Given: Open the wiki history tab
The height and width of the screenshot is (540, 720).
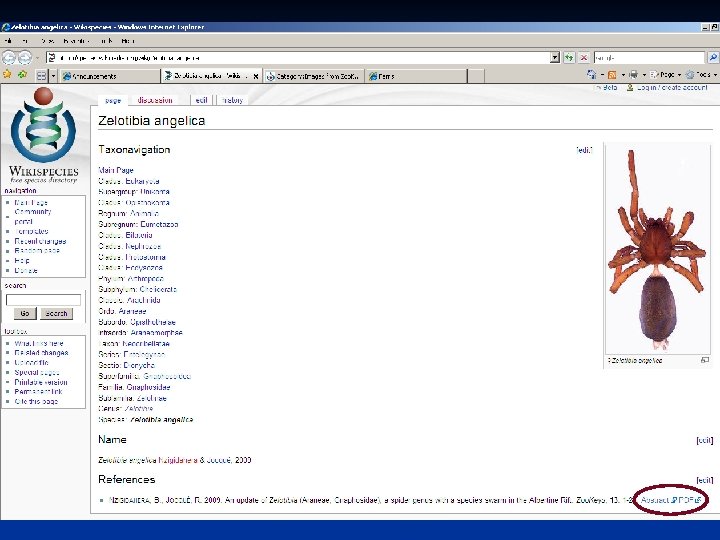Looking at the screenshot, I should pyautogui.click(x=232, y=100).
